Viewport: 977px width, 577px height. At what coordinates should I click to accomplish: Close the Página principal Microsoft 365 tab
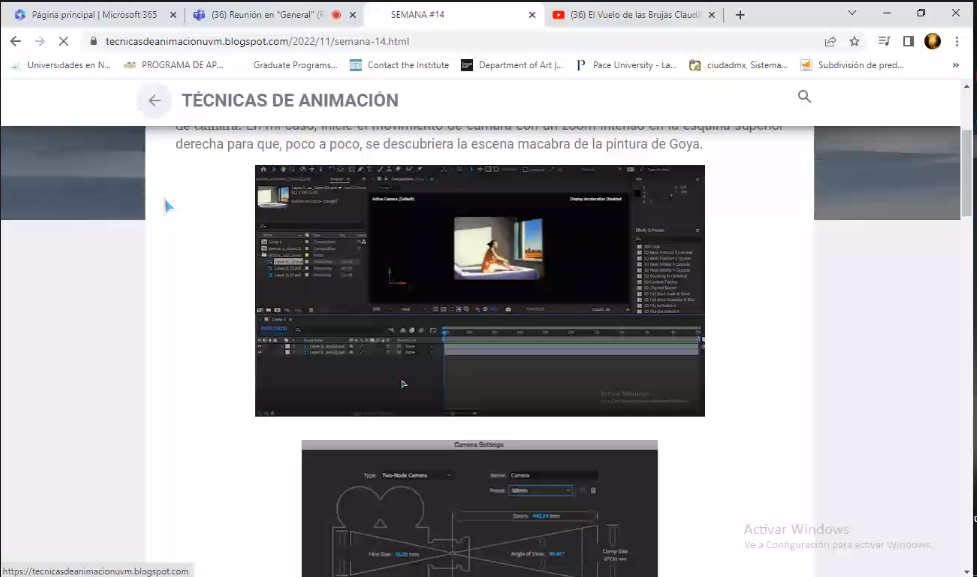(173, 14)
